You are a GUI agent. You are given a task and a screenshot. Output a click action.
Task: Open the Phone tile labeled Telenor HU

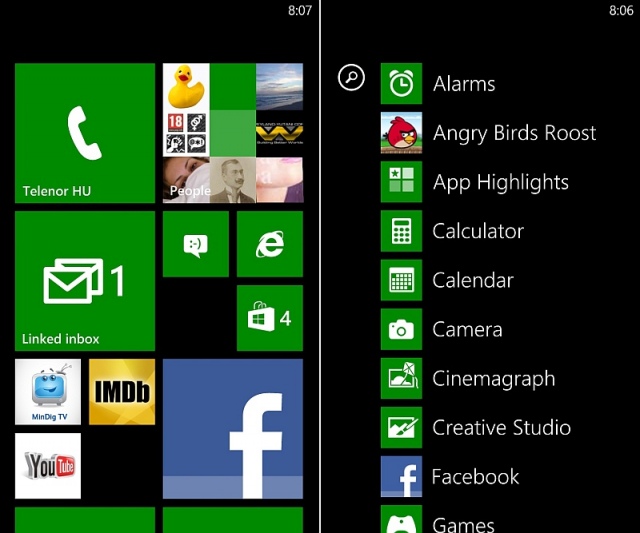point(85,133)
